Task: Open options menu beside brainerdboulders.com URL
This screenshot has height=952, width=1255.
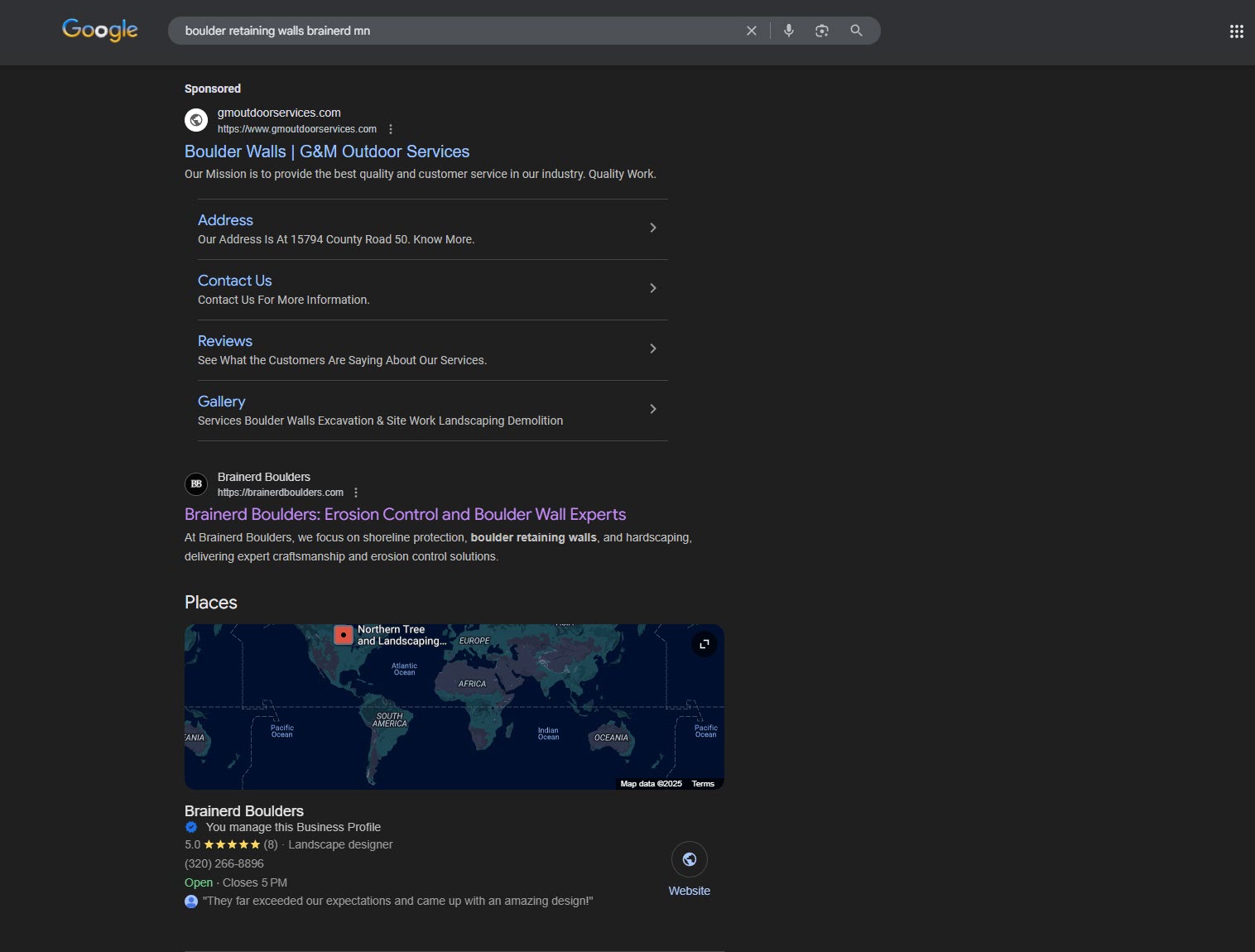Action: coord(356,493)
